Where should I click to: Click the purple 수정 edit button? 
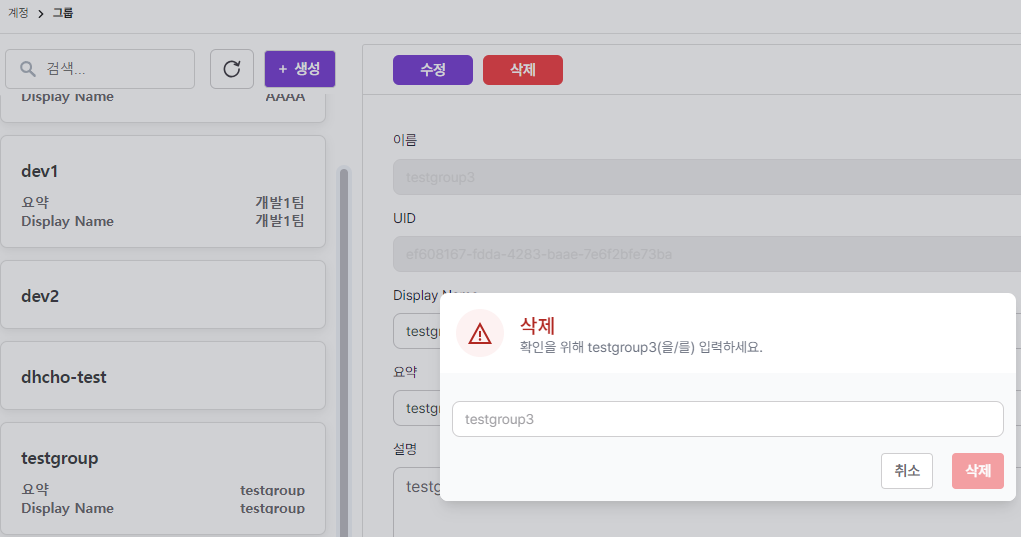pyautogui.click(x=432, y=70)
